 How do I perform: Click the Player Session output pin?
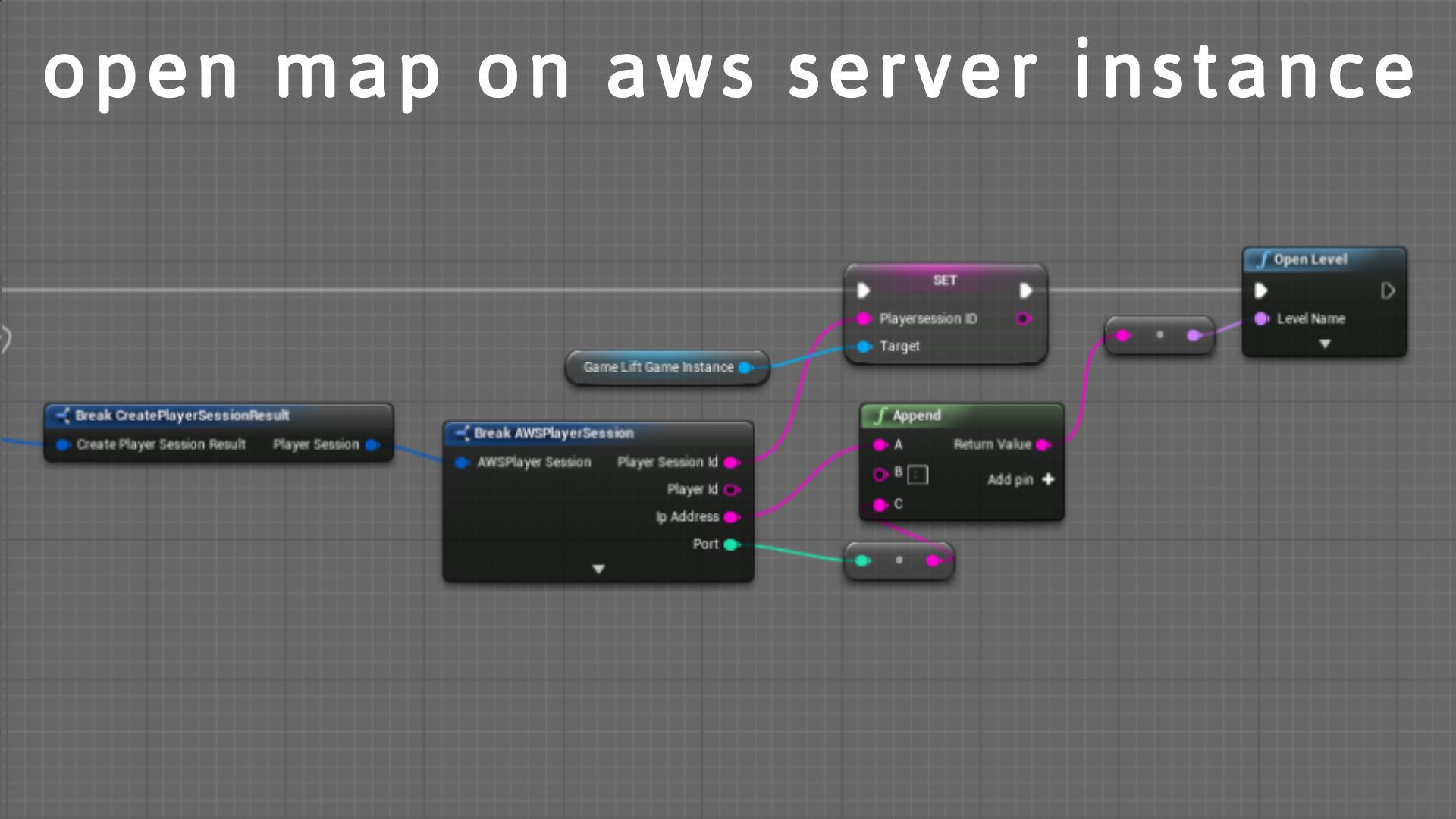pyautogui.click(x=372, y=445)
